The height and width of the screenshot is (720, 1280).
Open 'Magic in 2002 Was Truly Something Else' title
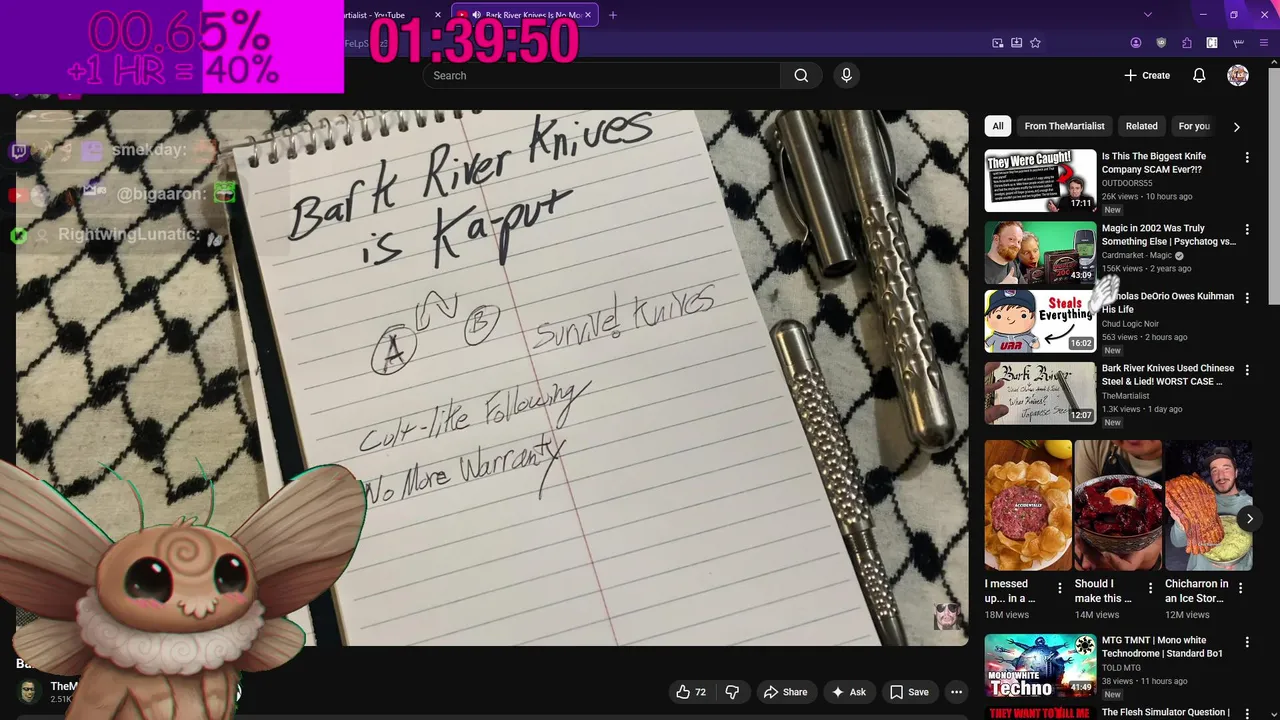click(1168, 235)
